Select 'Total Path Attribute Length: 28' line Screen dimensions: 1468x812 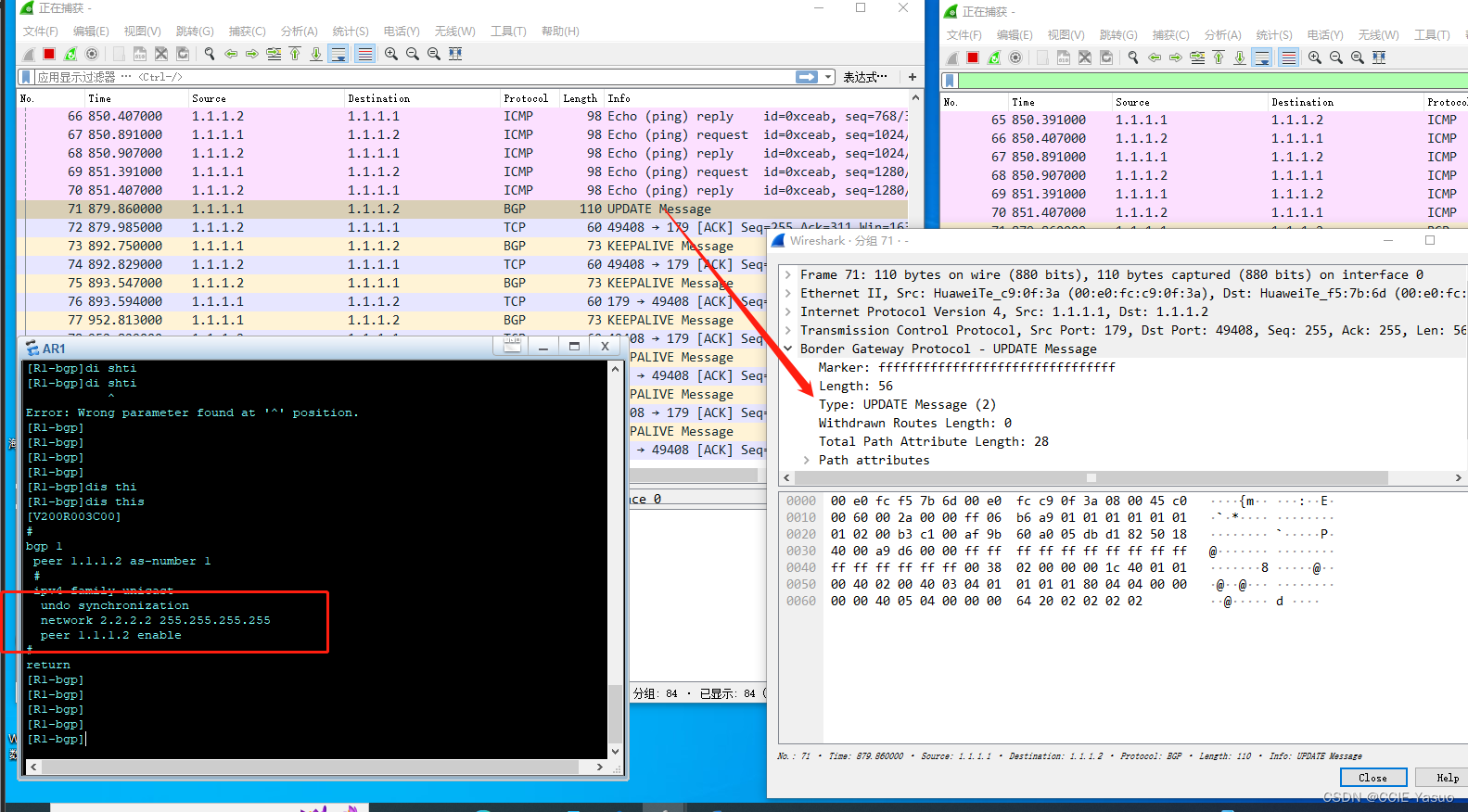coord(933,442)
